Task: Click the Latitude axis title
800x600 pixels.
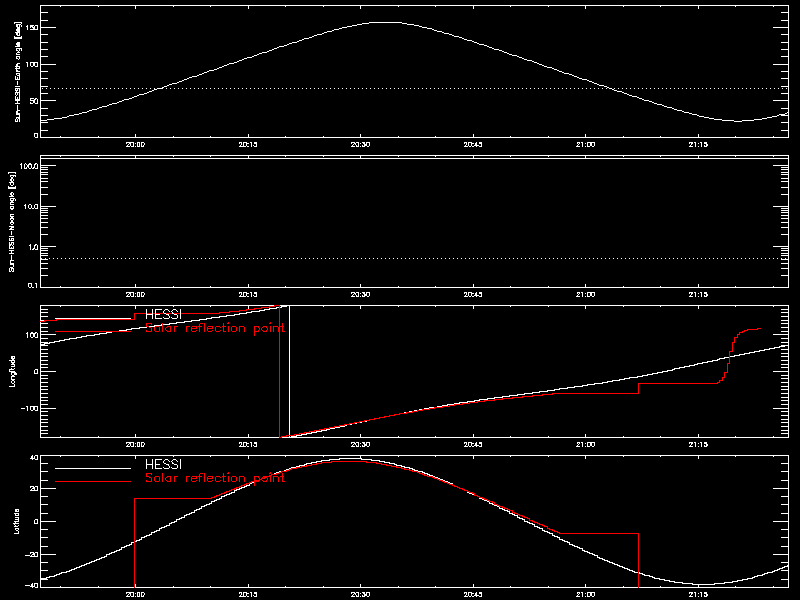Action: [x=17, y=521]
